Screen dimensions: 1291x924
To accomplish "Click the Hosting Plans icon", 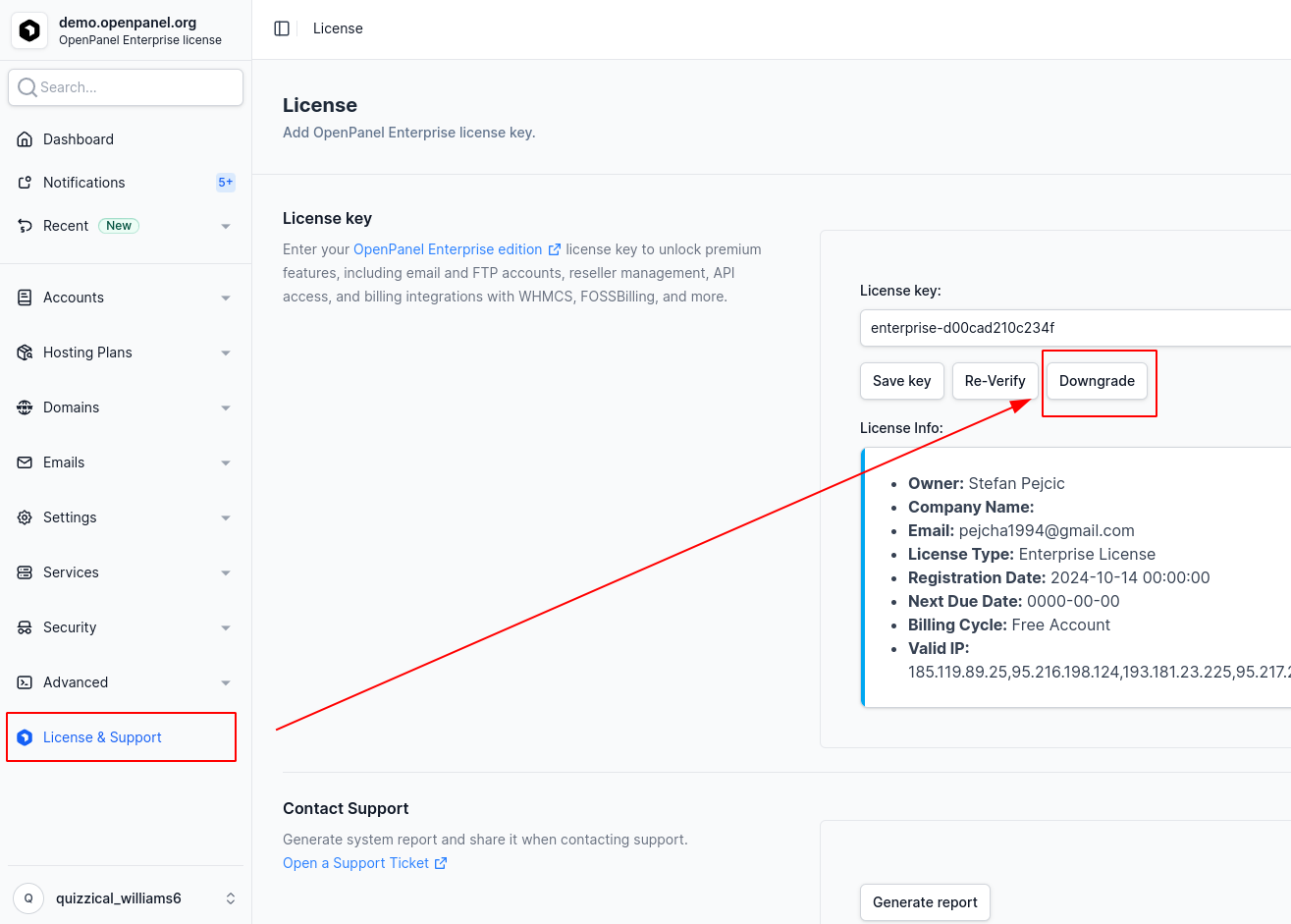I will click(25, 353).
